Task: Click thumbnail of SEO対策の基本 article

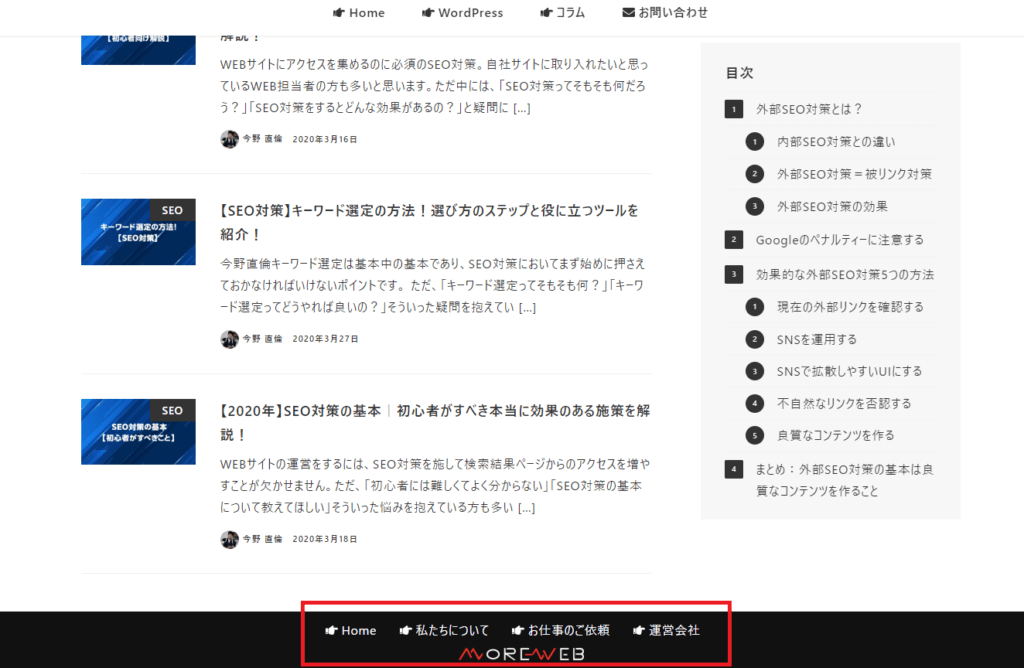Action: 138,432
